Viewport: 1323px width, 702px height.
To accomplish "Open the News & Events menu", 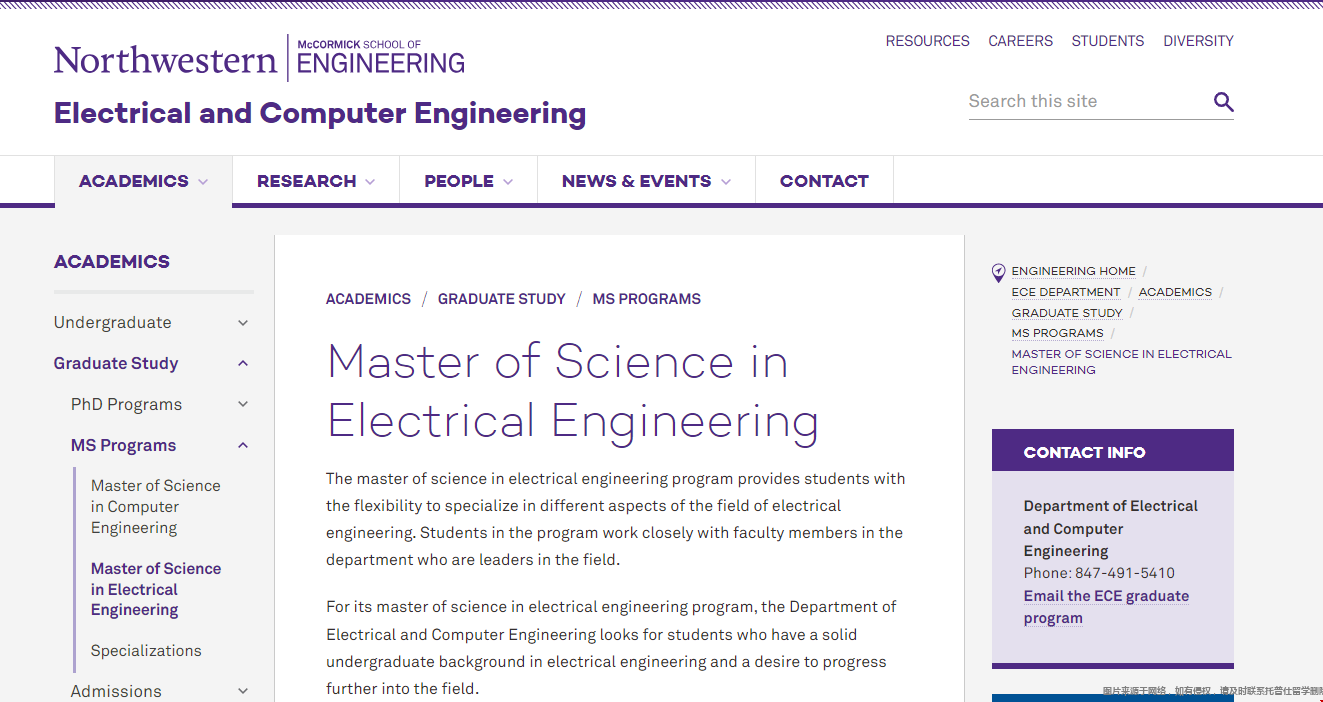I will point(646,181).
